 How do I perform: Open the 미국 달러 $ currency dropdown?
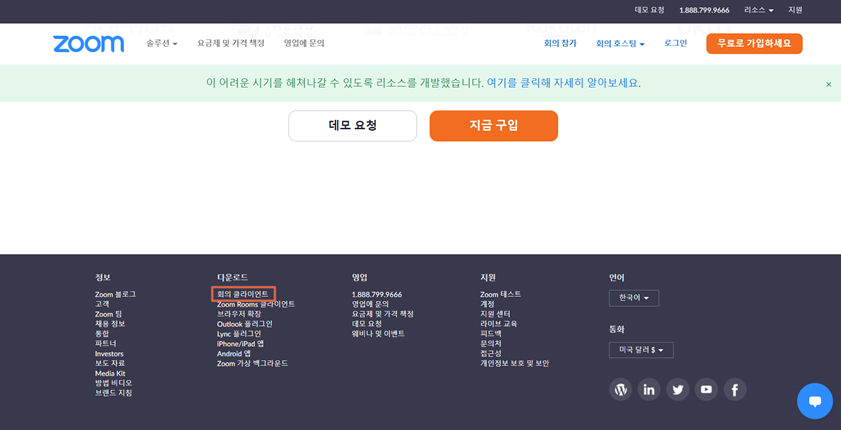click(x=641, y=350)
